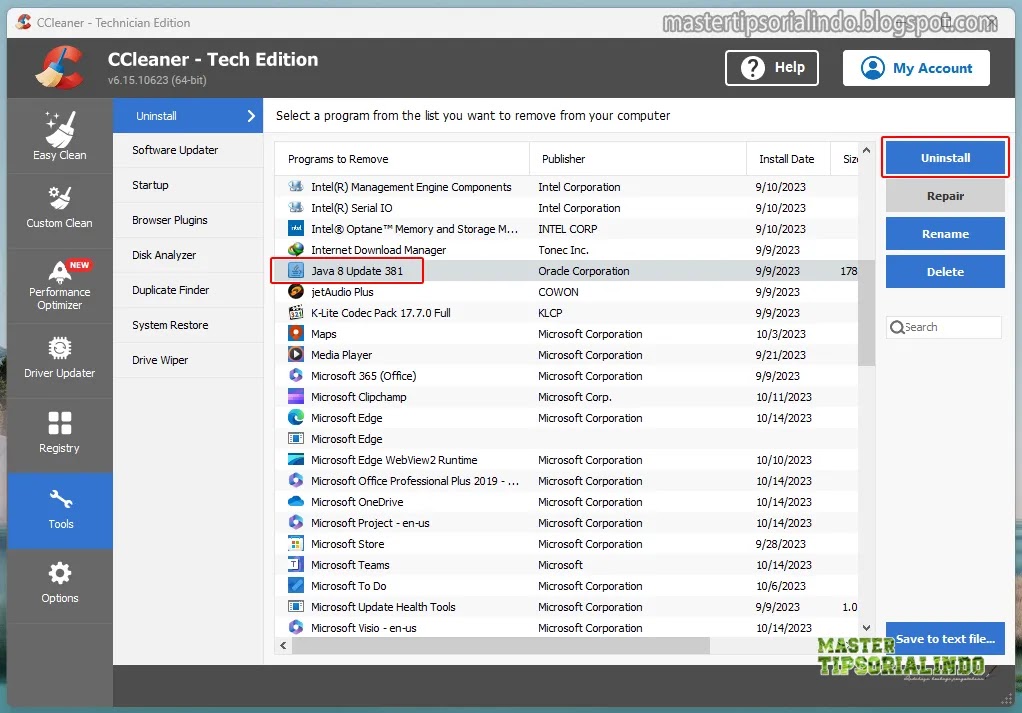Click the Rename button
The image size is (1022, 713).
point(945,233)
